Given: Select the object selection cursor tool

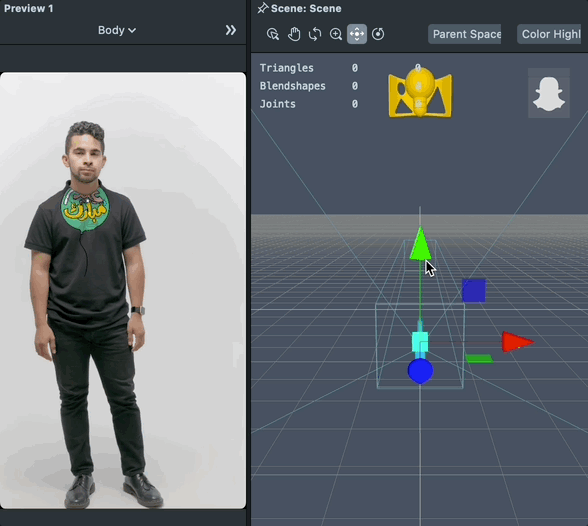Looking at the screenshot, I should click(273, 34).
